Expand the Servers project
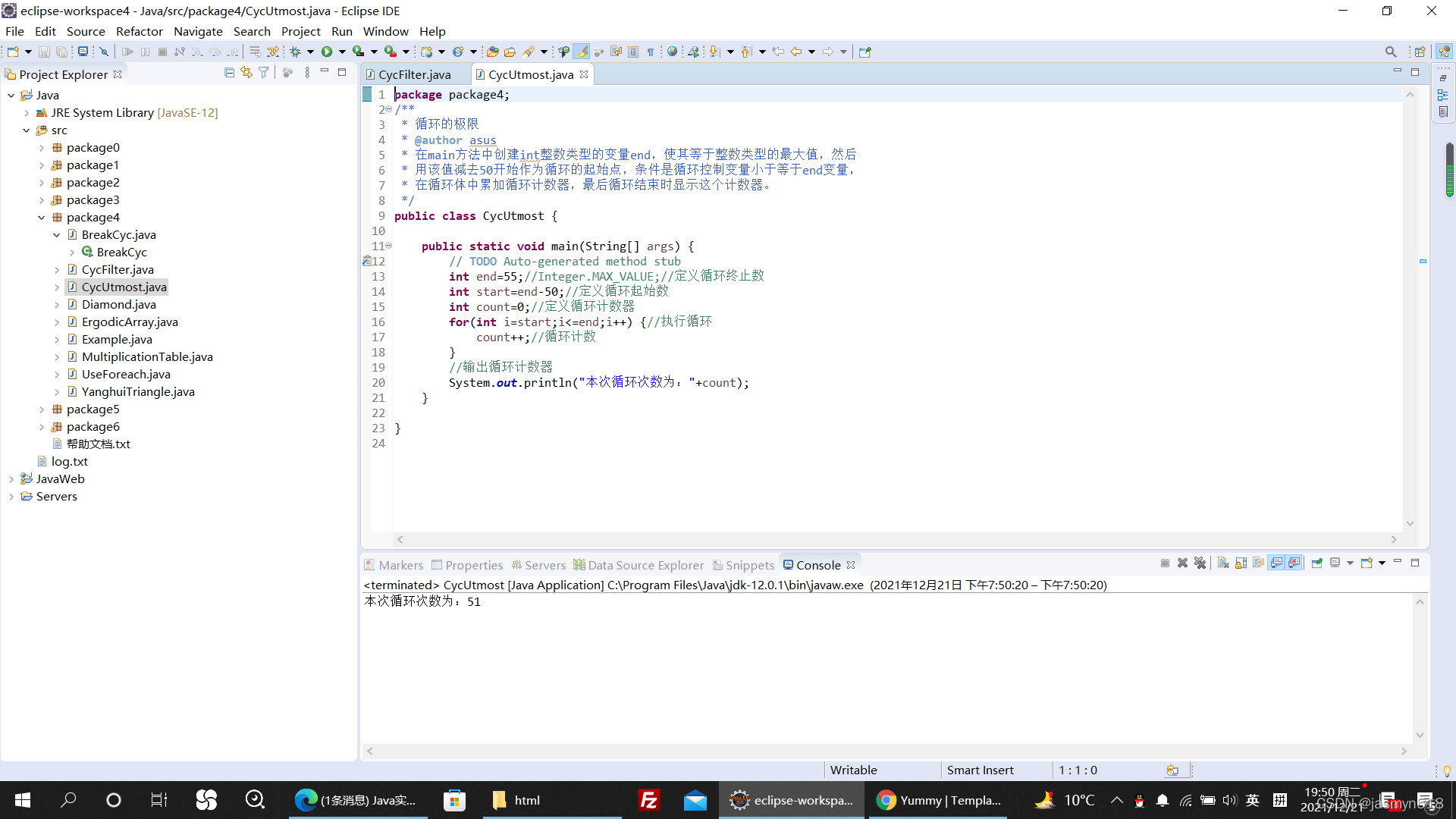The width and height of the screenshot is (1456, 819). point(11,497)
